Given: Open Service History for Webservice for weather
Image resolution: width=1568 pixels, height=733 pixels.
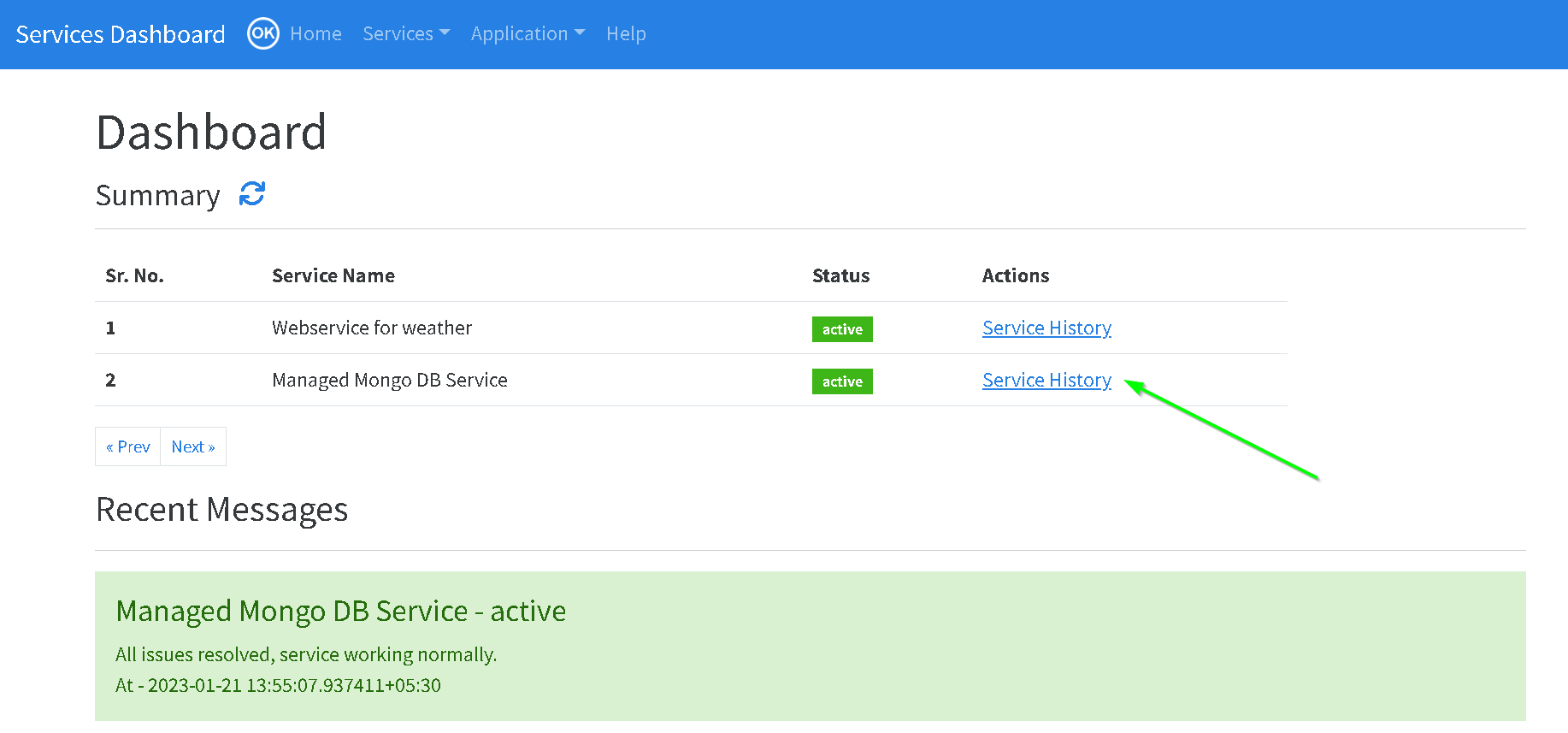Looking at the screenshot, I should click(1046, 328).
